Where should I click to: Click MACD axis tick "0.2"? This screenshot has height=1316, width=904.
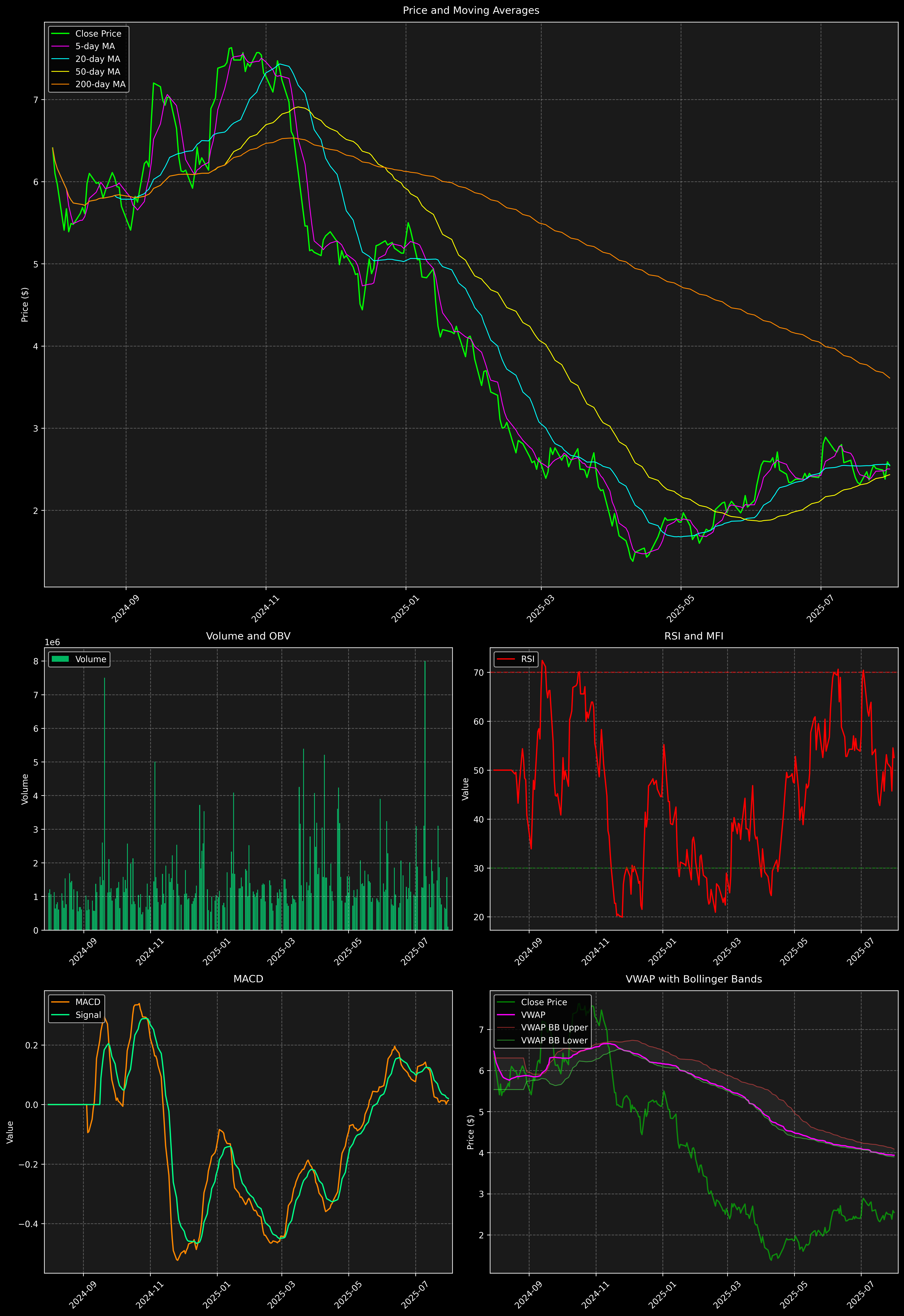point(32,1045)
